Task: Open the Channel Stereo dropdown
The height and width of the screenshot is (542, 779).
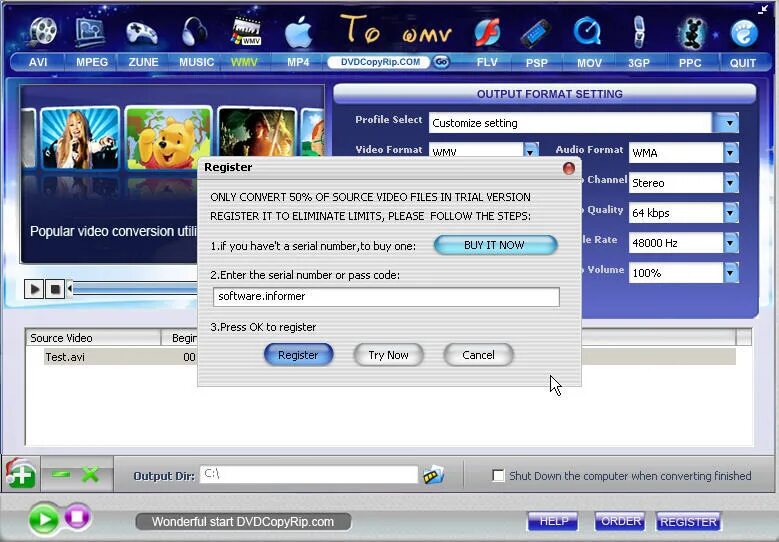Action: (730, 183)
